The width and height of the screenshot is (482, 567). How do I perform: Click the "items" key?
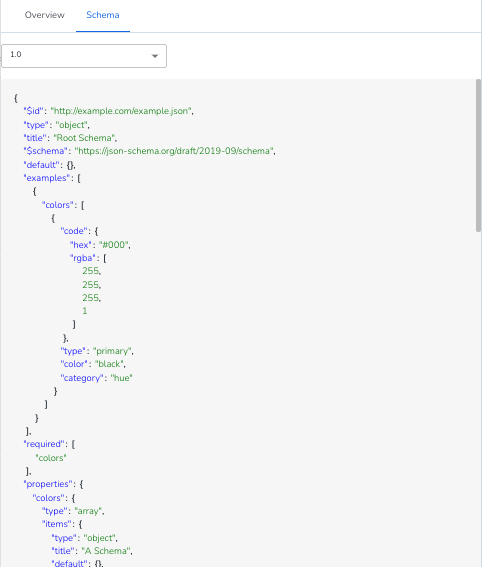pyautogui.click(x=56, y=524)
